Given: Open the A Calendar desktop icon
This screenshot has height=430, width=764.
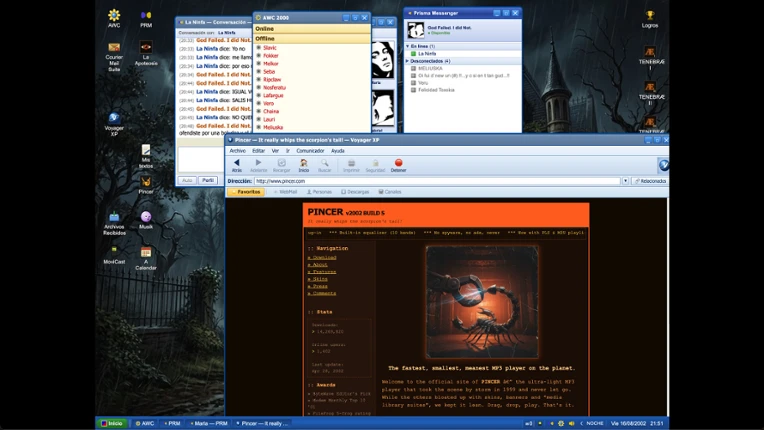Looking at the screenshot, I should tap(146, 258).
